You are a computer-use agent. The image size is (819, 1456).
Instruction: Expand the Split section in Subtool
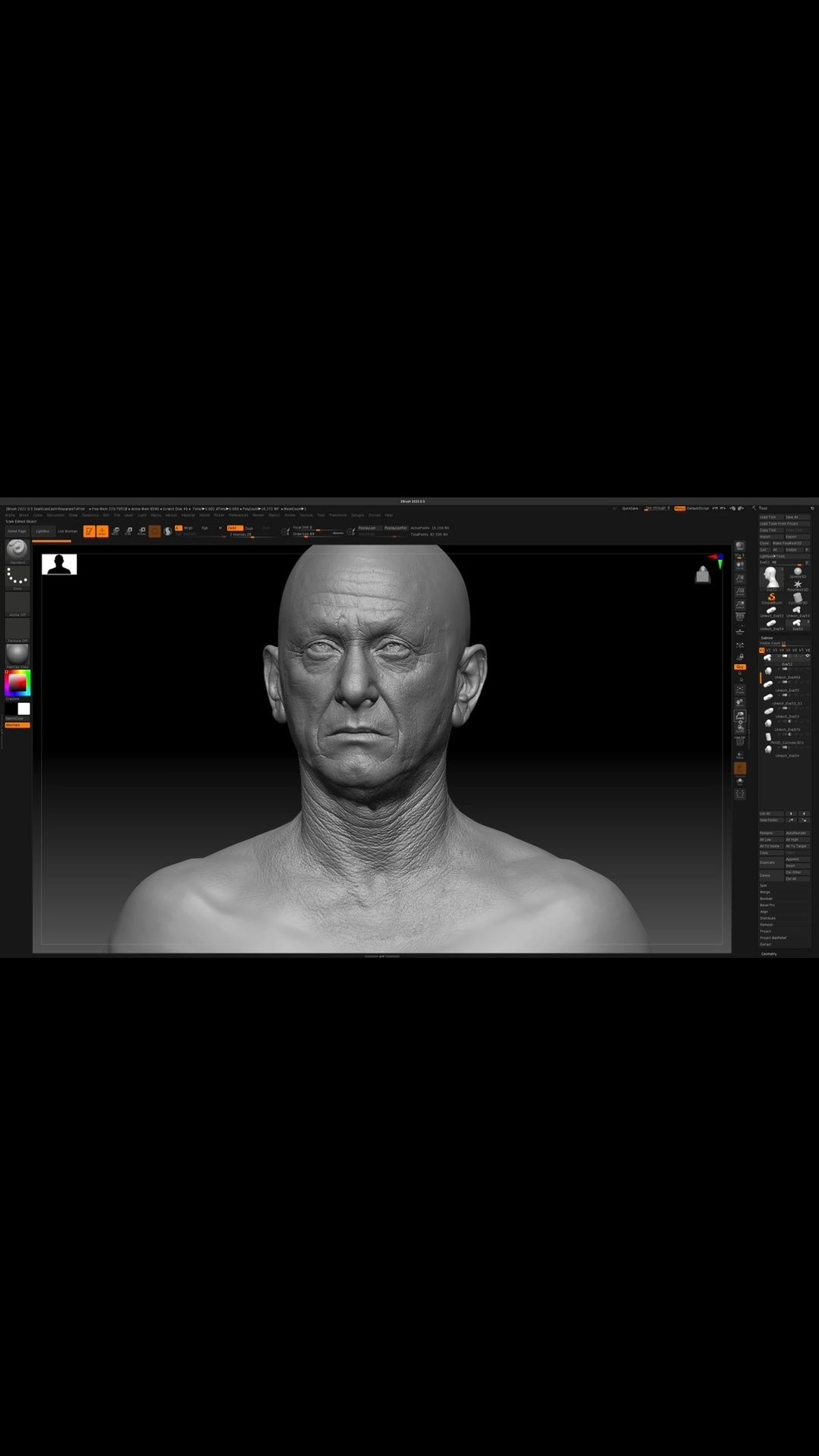[x=764, y=886]
